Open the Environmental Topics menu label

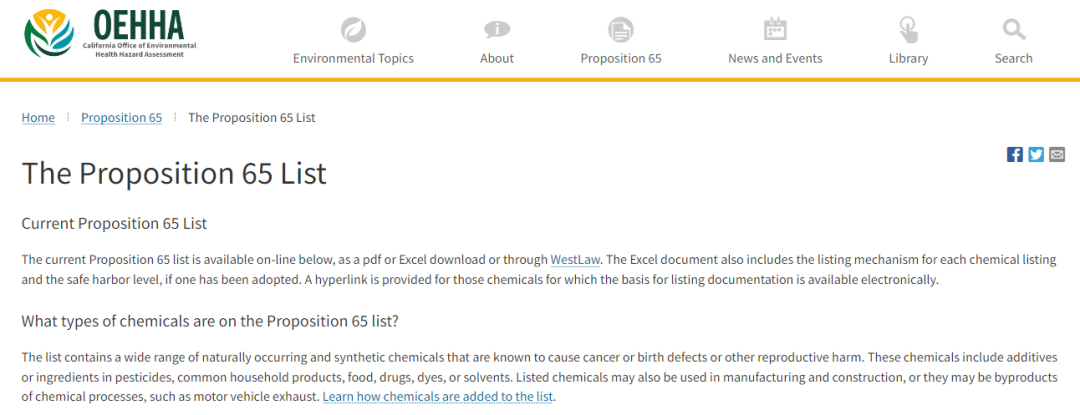pos(353,58)
